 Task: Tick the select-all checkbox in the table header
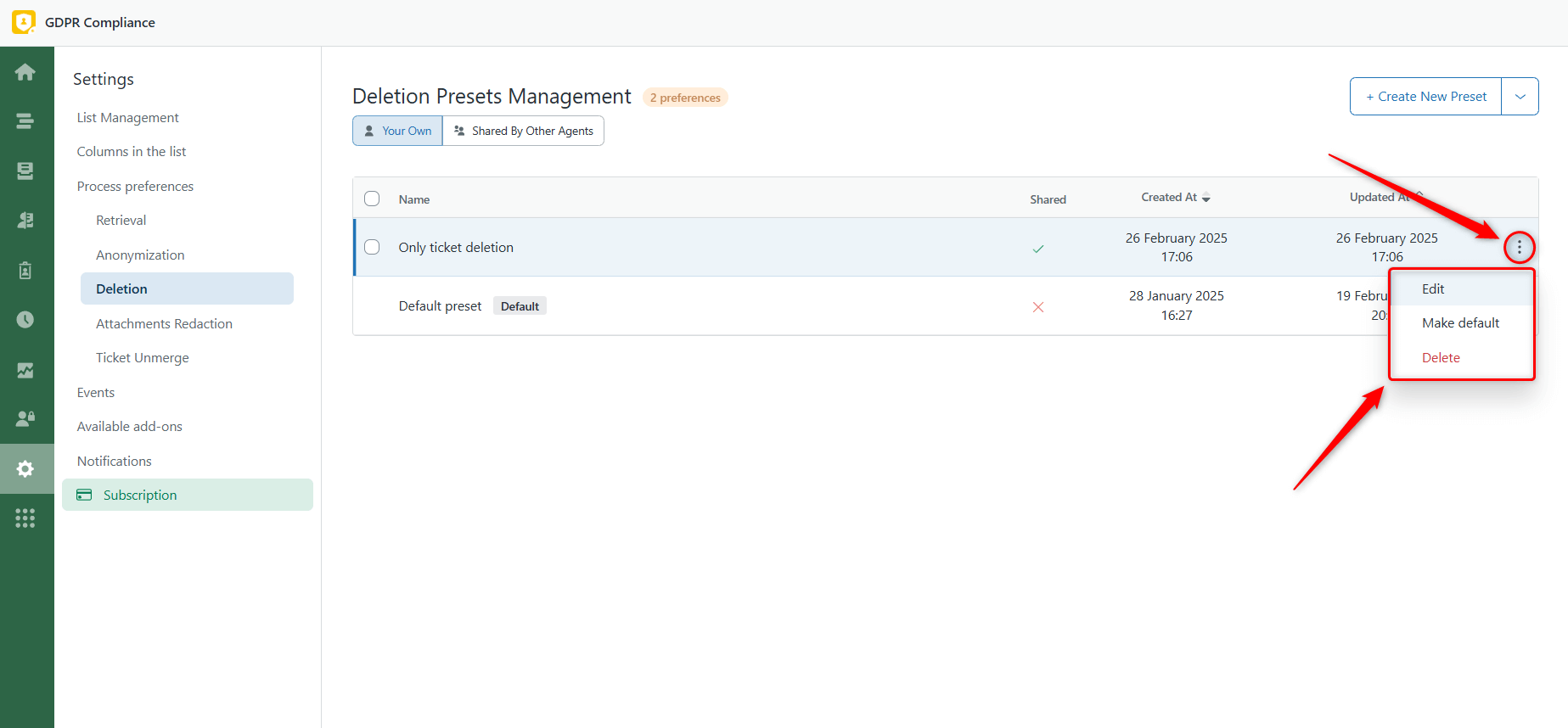(x=372, y=199)
